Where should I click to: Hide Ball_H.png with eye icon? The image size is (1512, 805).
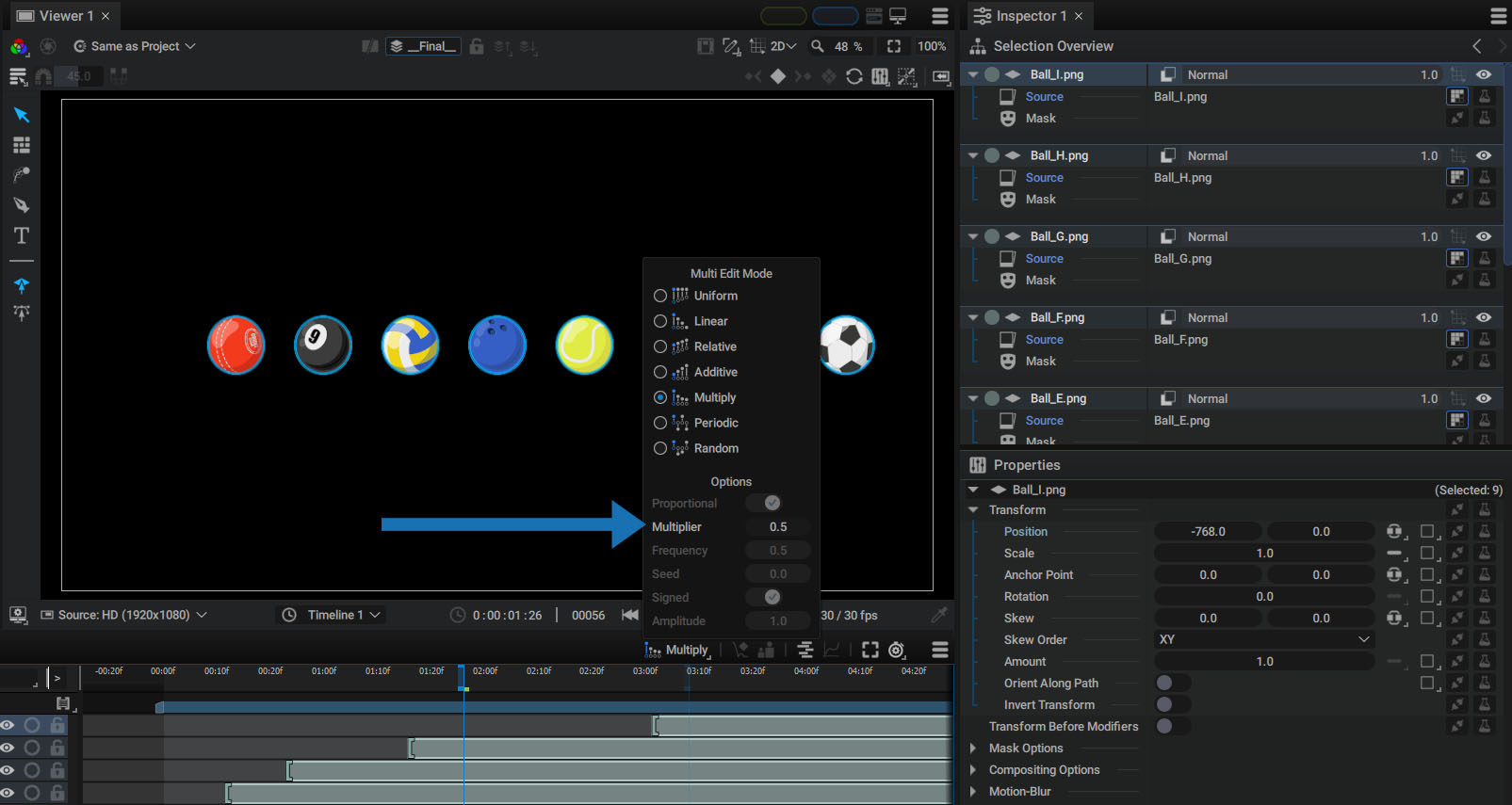pyautogui.click(x=1484, y=155)
